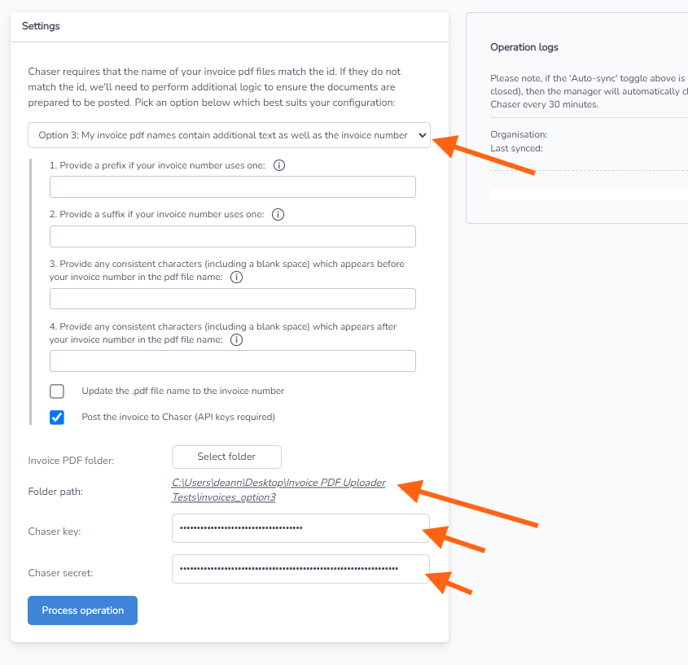The width and height of the screenshot is (688, 665).
Task: Click into the Chaser secret field
Action: coord(301,569)
